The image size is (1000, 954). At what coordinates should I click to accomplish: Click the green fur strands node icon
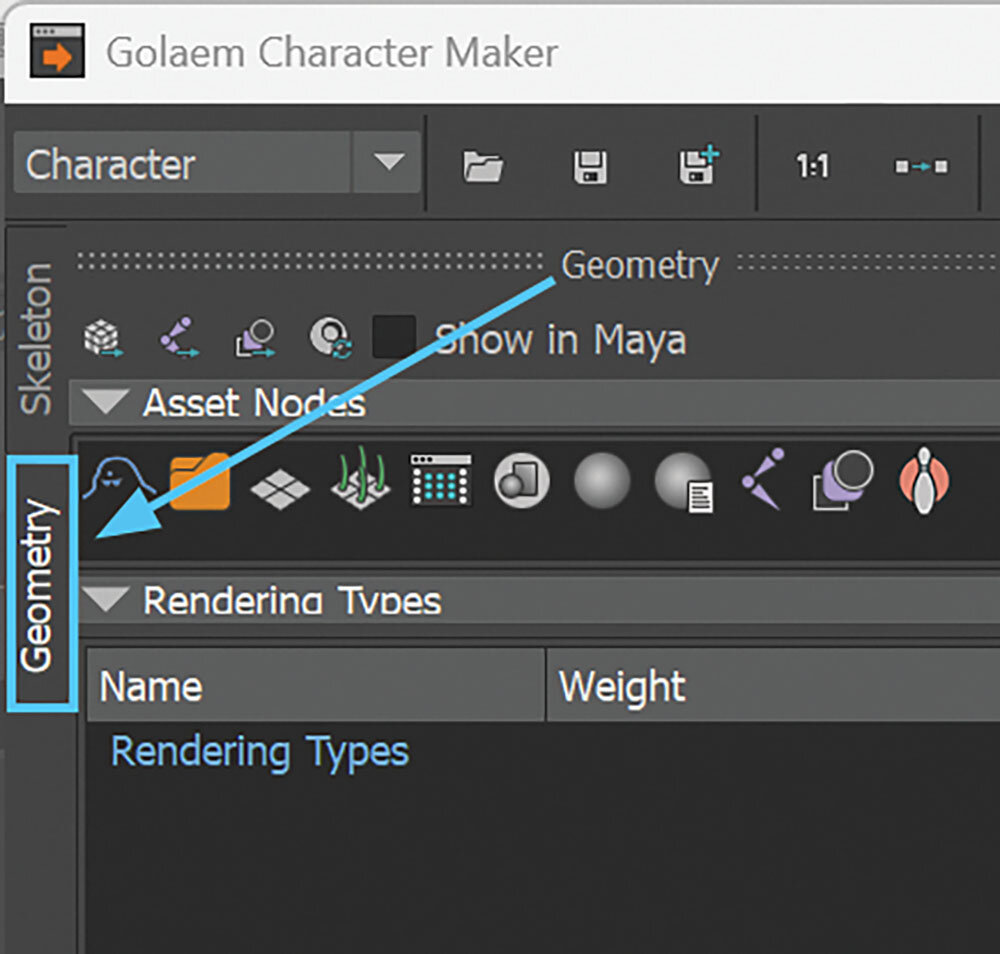tap(360, 478)
